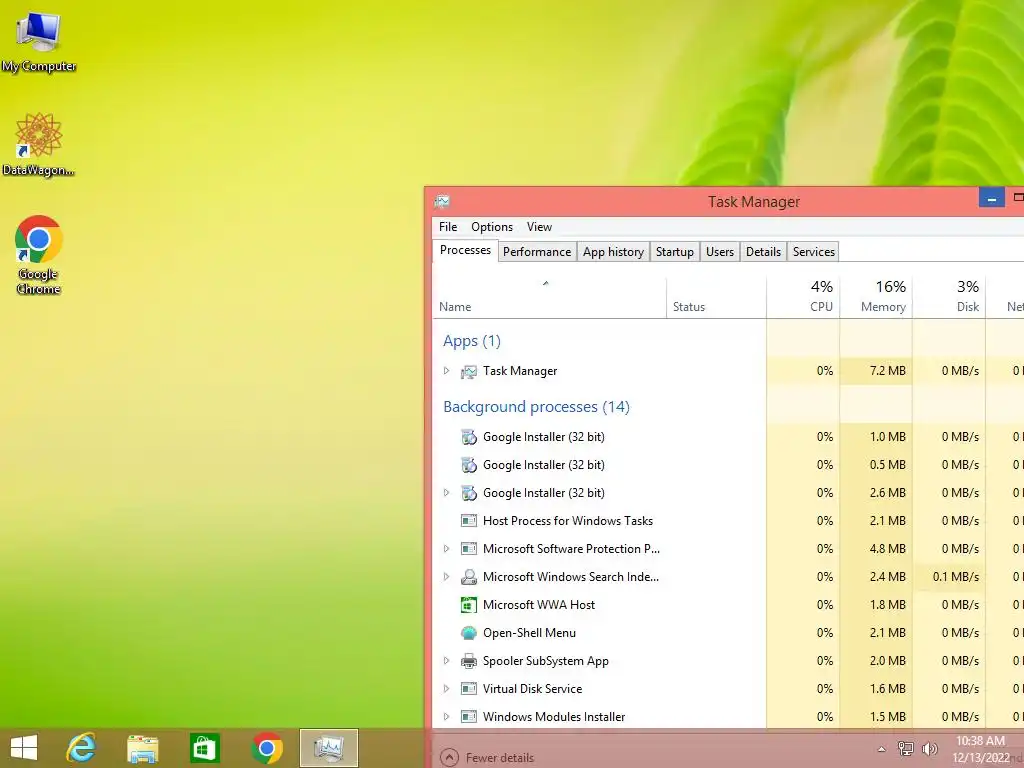1024x768 pixels.
Task: Expand Windows Modules Installer row
Action: click(447, 717)
